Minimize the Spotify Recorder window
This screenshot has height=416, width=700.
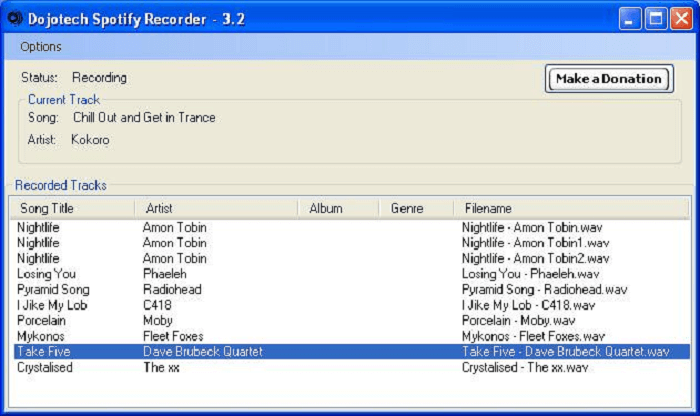(629, 19)
